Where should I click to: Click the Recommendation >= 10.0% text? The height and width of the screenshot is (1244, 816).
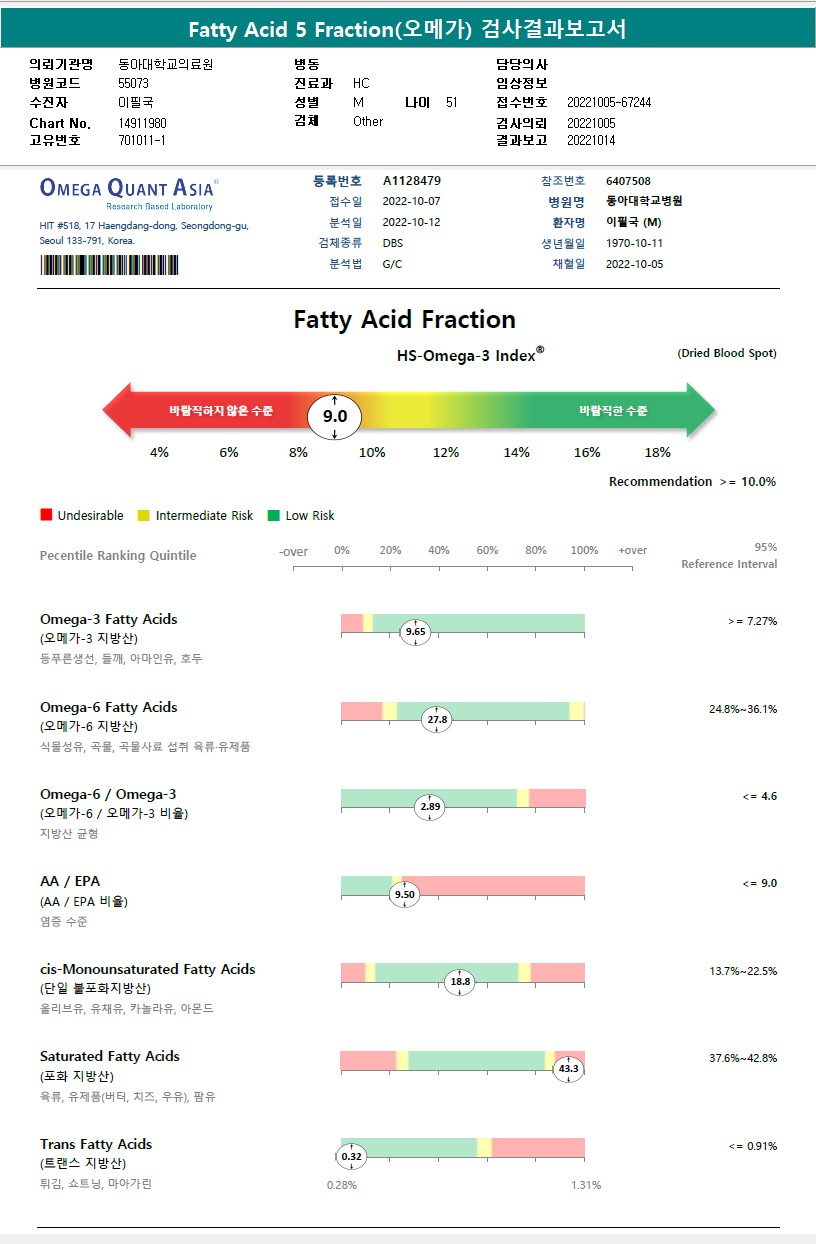[x=692, y=482]
